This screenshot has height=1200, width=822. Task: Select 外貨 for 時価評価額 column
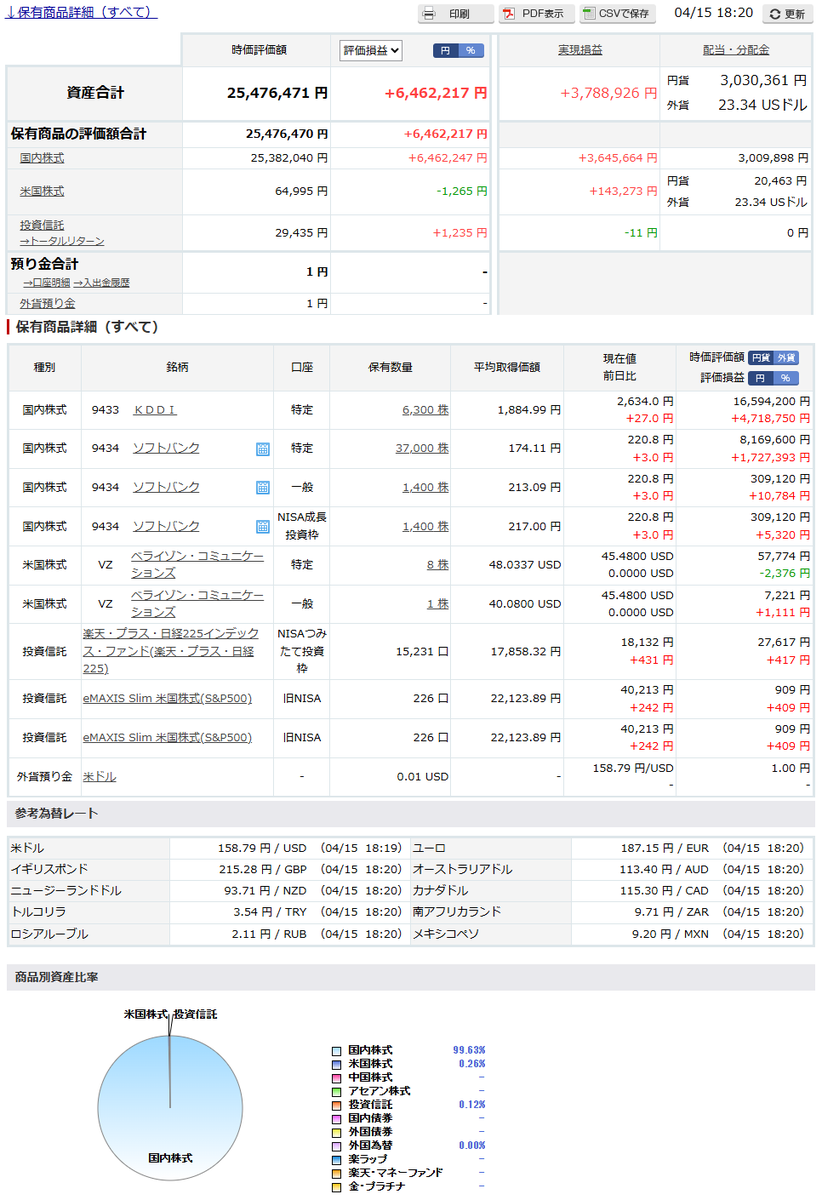coord(786,357)
